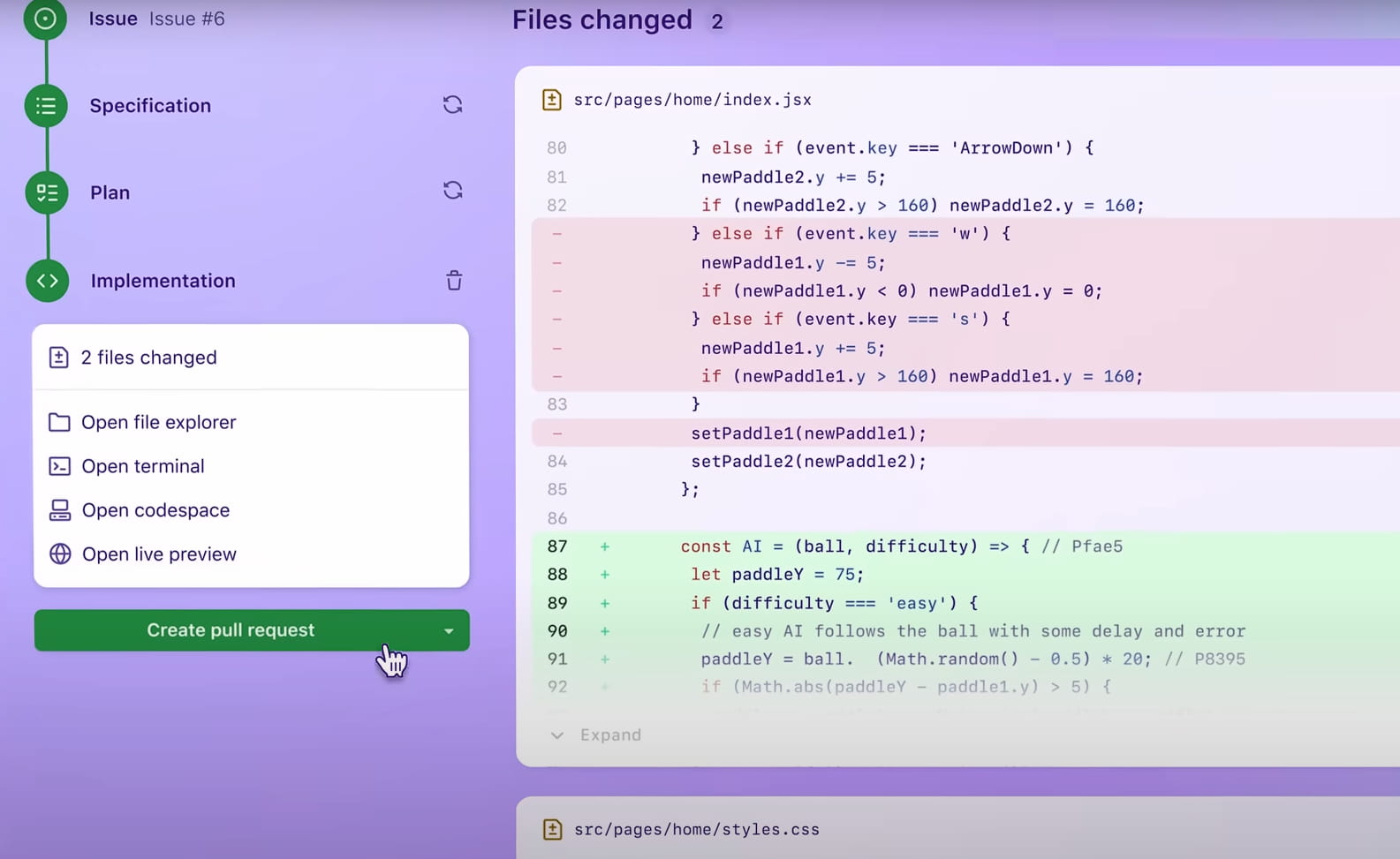The height and width of the screenshot is (859, 1400).
Task: Click the Specification list icon
Action: [x=46, y=106]
